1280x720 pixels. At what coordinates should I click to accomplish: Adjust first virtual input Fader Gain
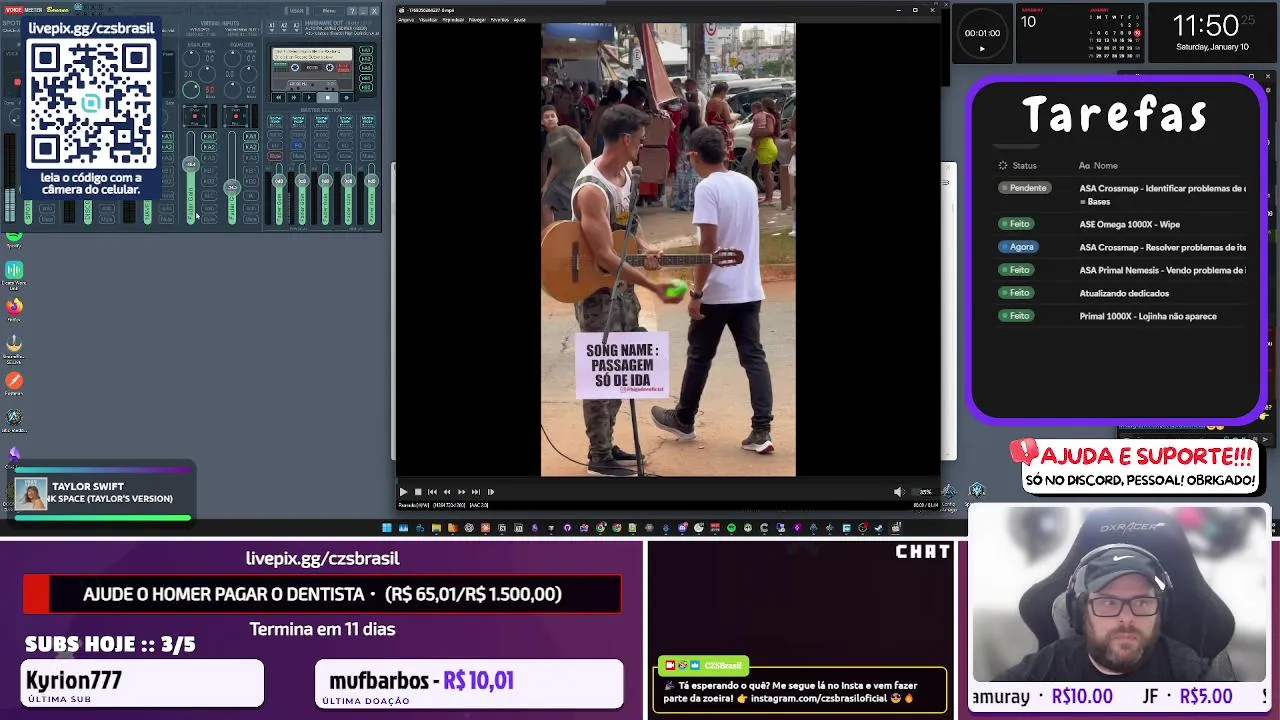click(191, 165)
